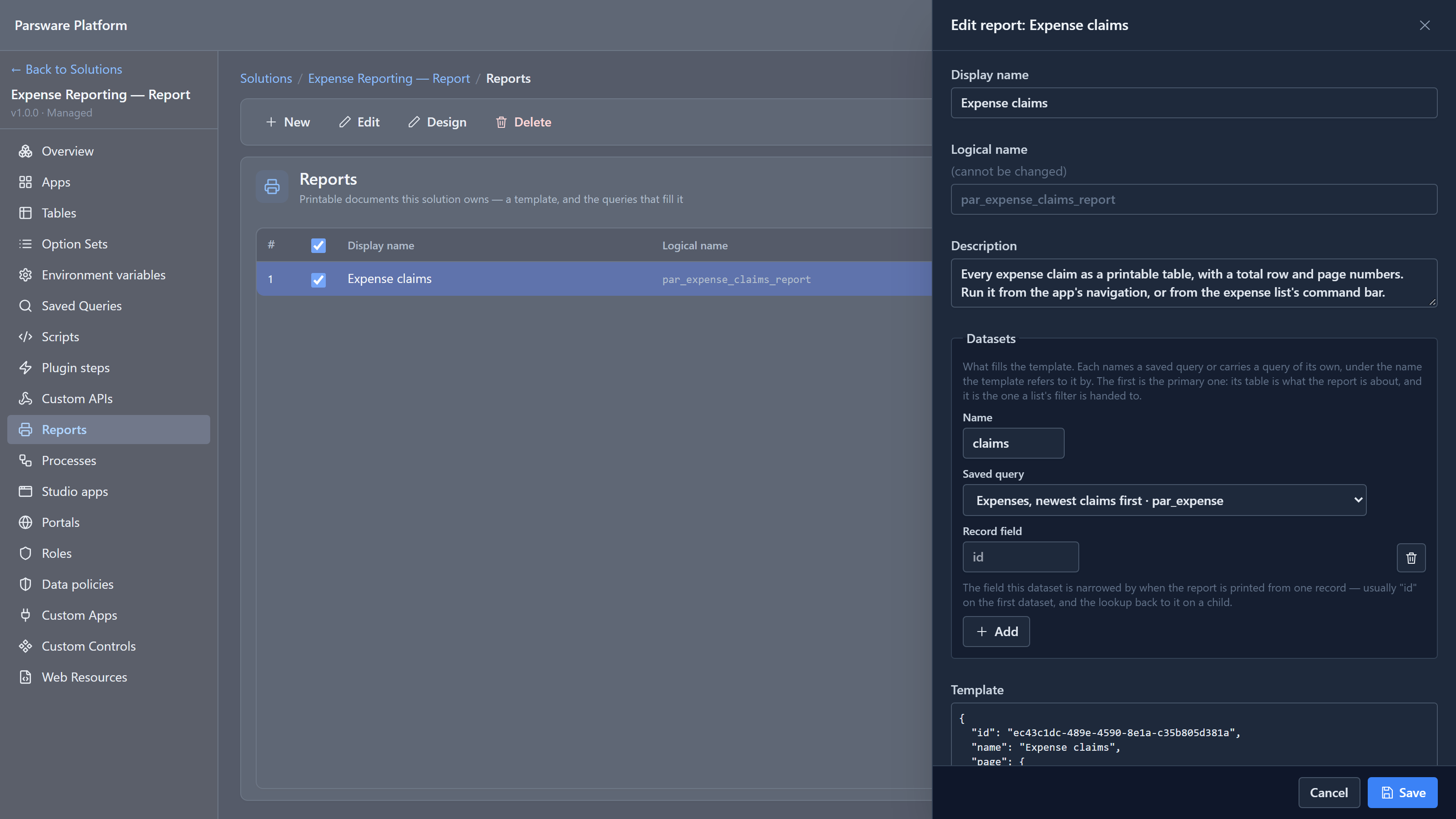1456x819 pixels.
Task: Click the Custom Apps plug icon
Action: click(x=25, y=615)
